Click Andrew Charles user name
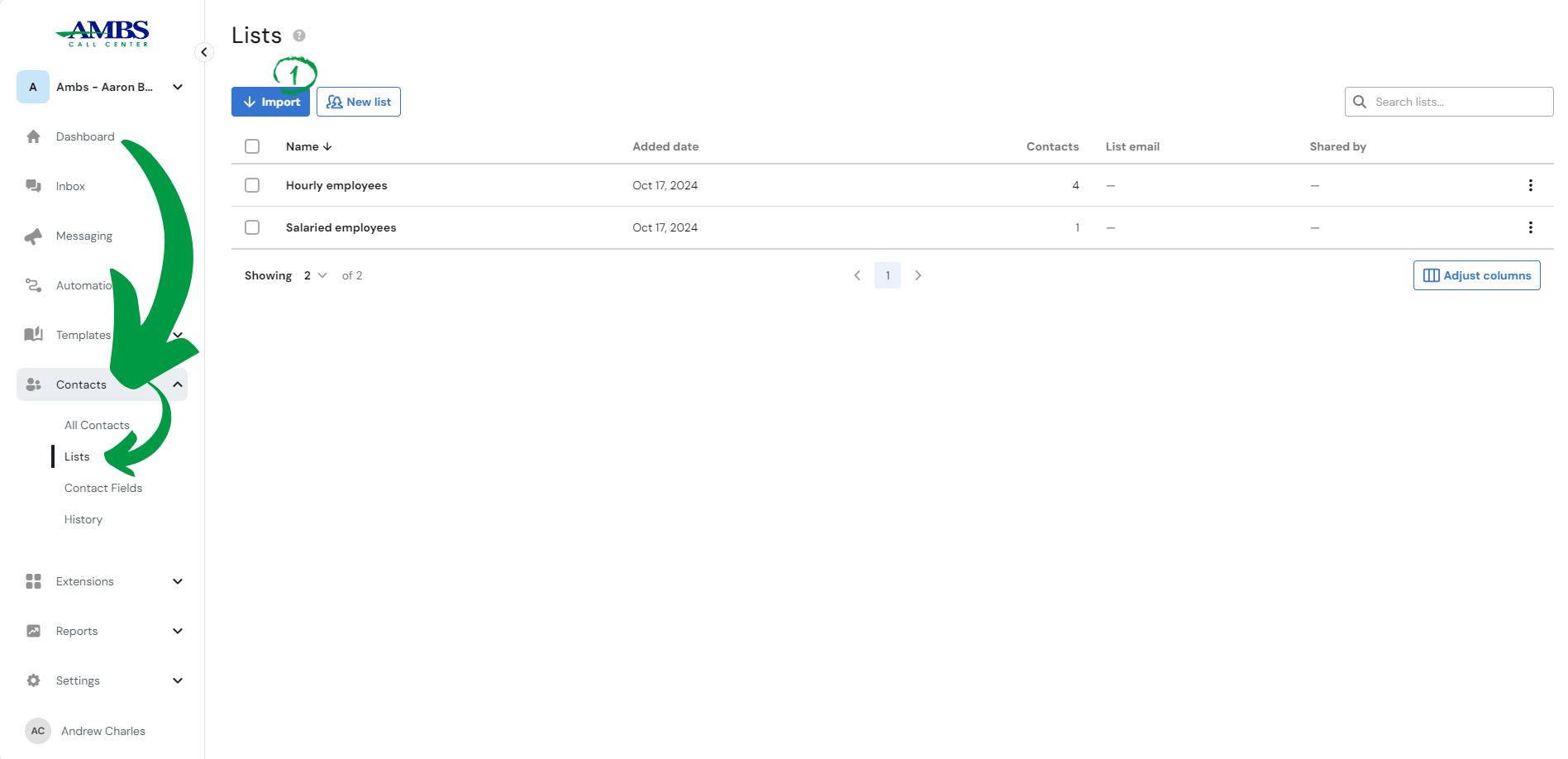Screen dimensions: 1568x759 click(x=103, y=731)
